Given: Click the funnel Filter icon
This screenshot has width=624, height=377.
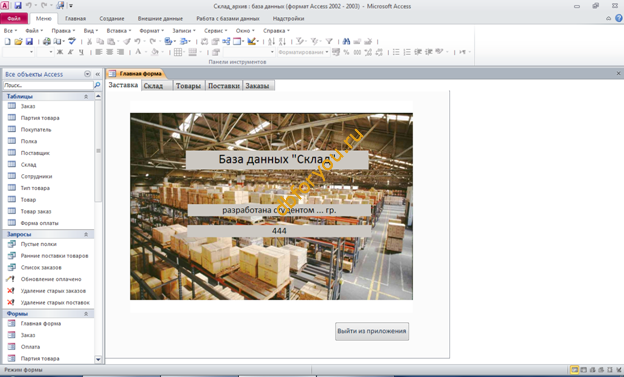Looking at the screenshot, I should [329, 41].
